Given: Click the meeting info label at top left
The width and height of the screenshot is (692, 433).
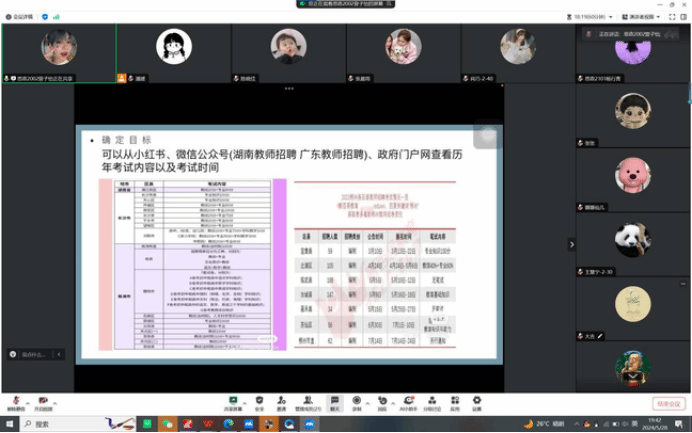Looking at the screenshot, I should [20, 17].
